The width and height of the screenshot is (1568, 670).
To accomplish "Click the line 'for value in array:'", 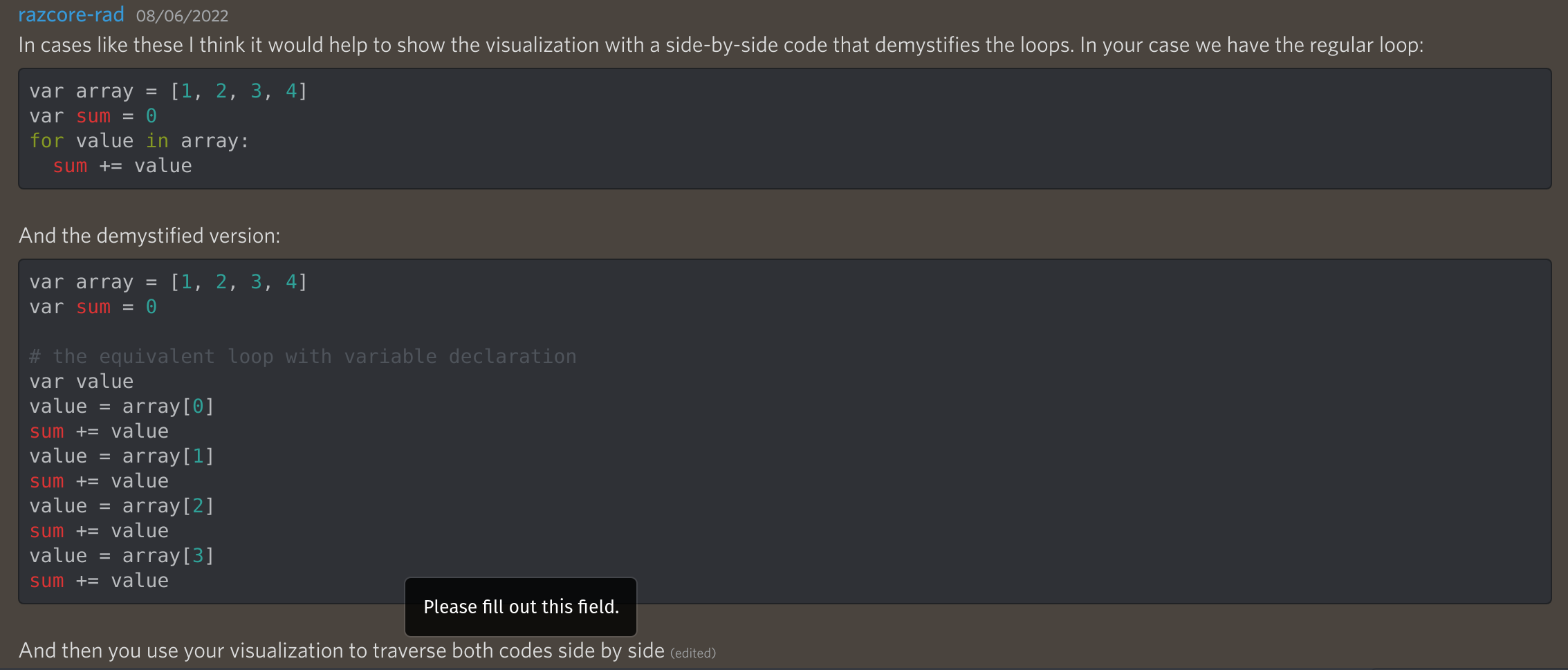I will tap(138, 140).
